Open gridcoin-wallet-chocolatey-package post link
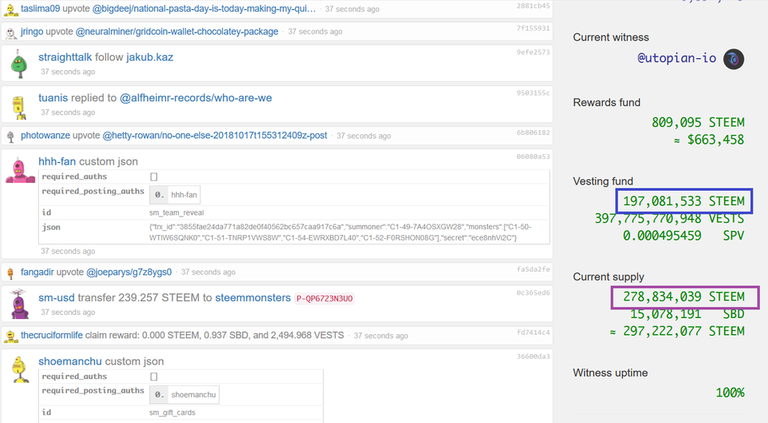This screenshot has height=423, width=768. [177, 31]
